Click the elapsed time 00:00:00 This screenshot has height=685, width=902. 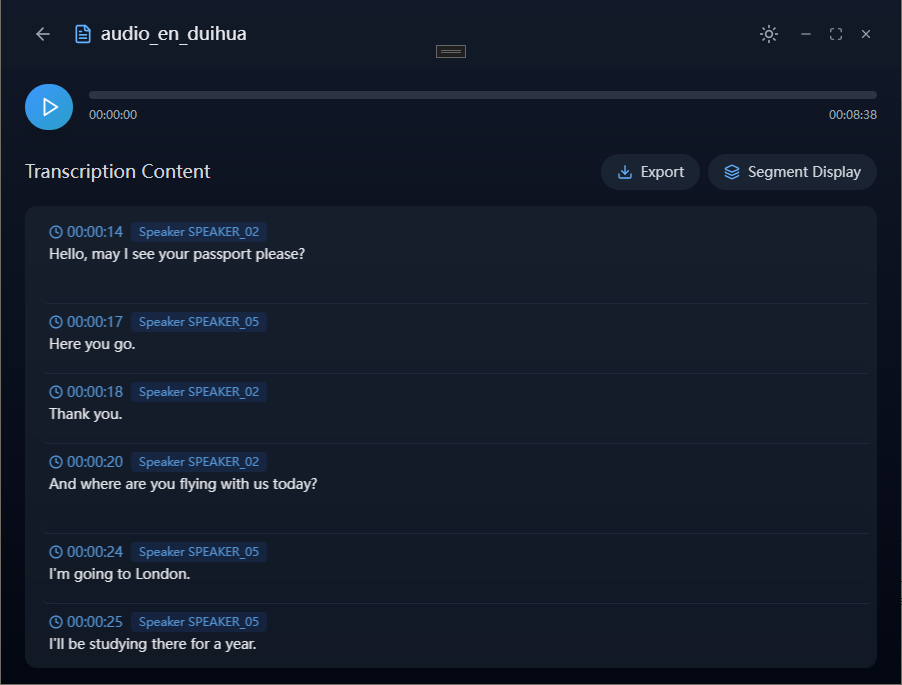pyautogui.click(x=113, y=115)
